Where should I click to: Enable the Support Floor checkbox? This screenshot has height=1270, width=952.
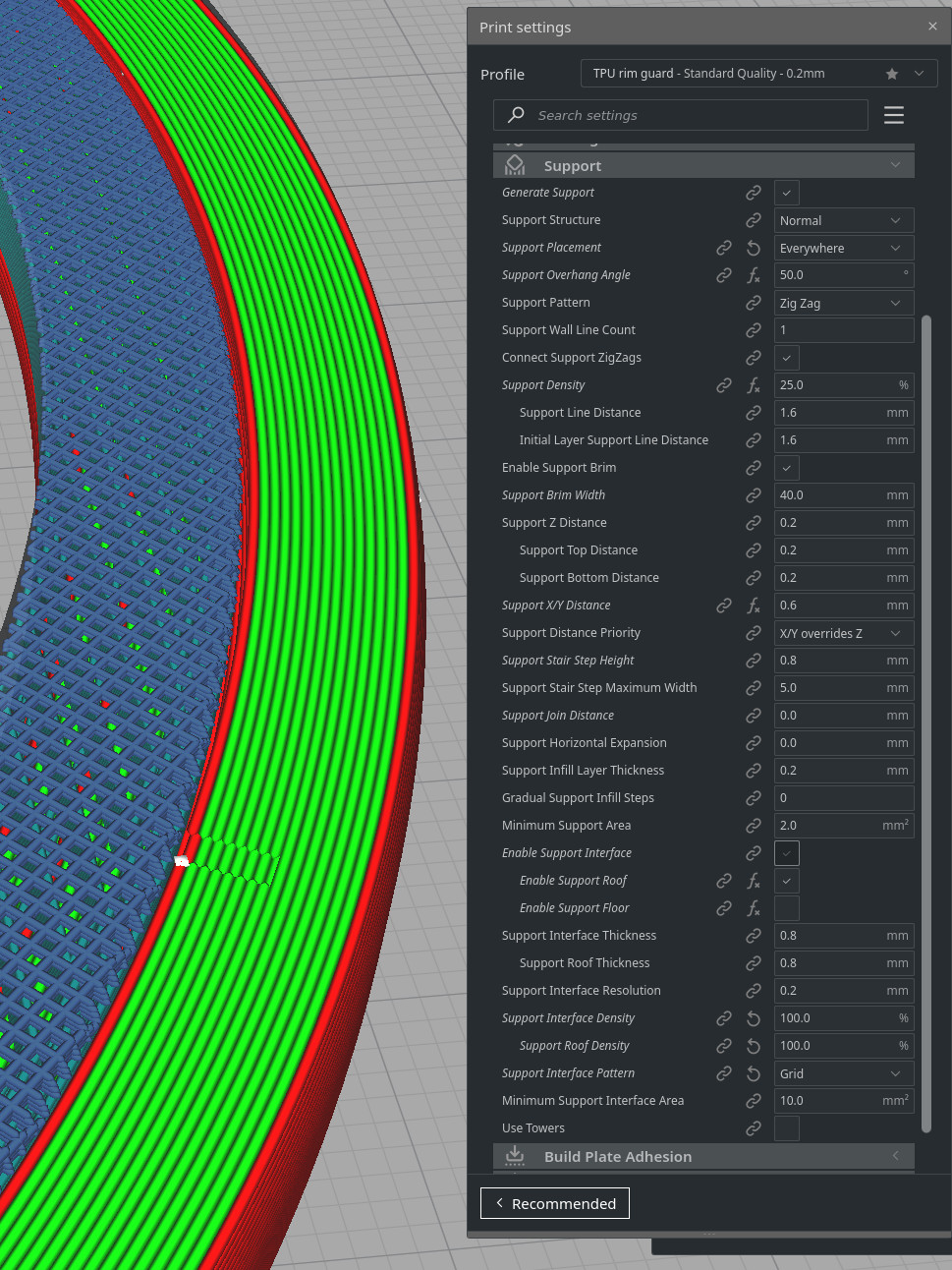[x=787, y=908]
